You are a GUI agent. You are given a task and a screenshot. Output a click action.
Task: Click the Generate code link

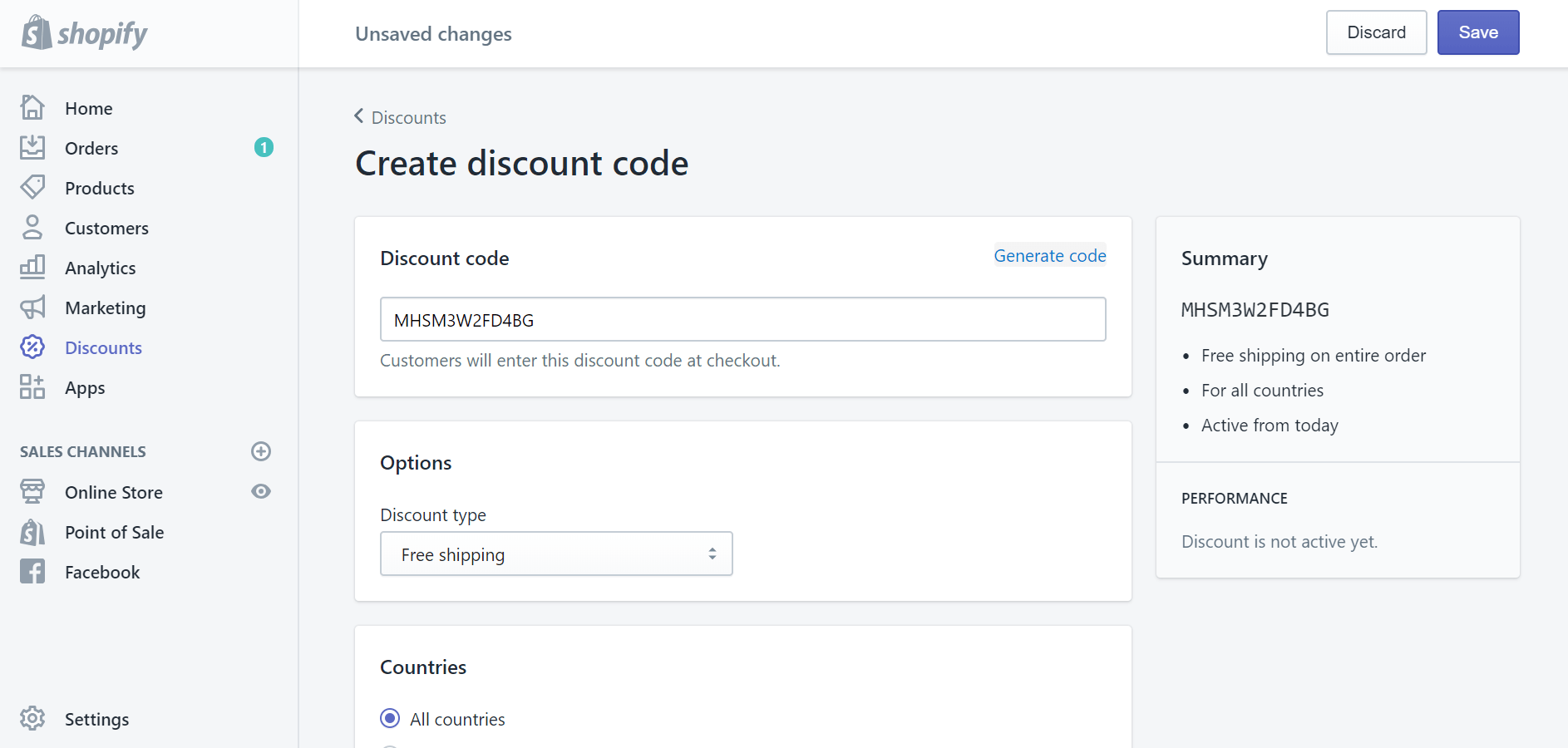point(1049,256)
